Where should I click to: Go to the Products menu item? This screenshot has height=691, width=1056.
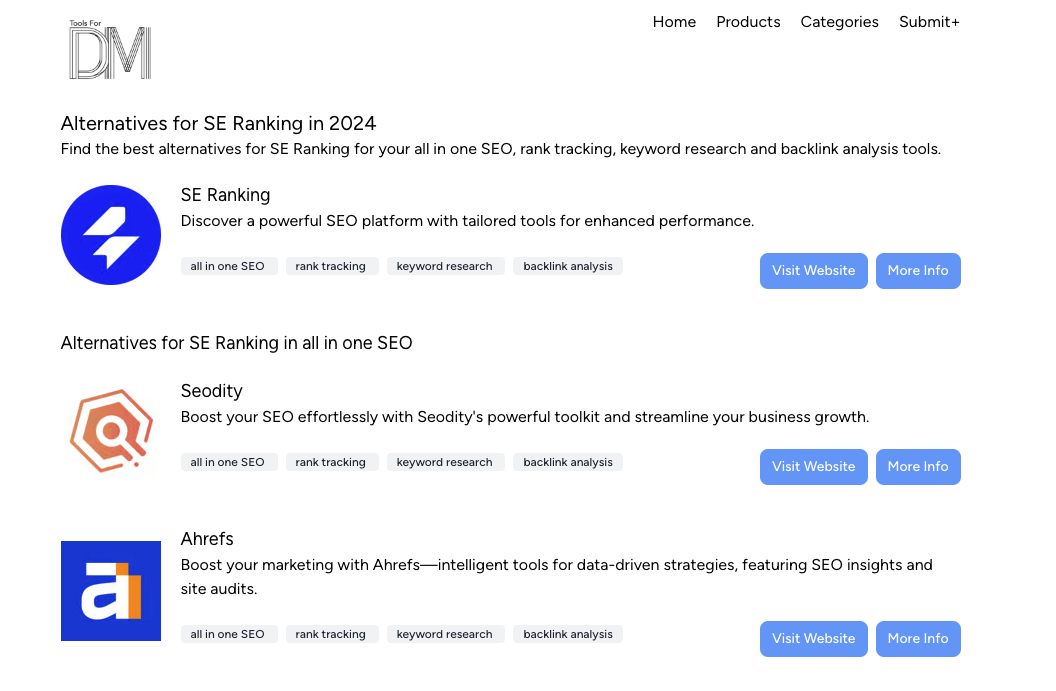[748, 22]
